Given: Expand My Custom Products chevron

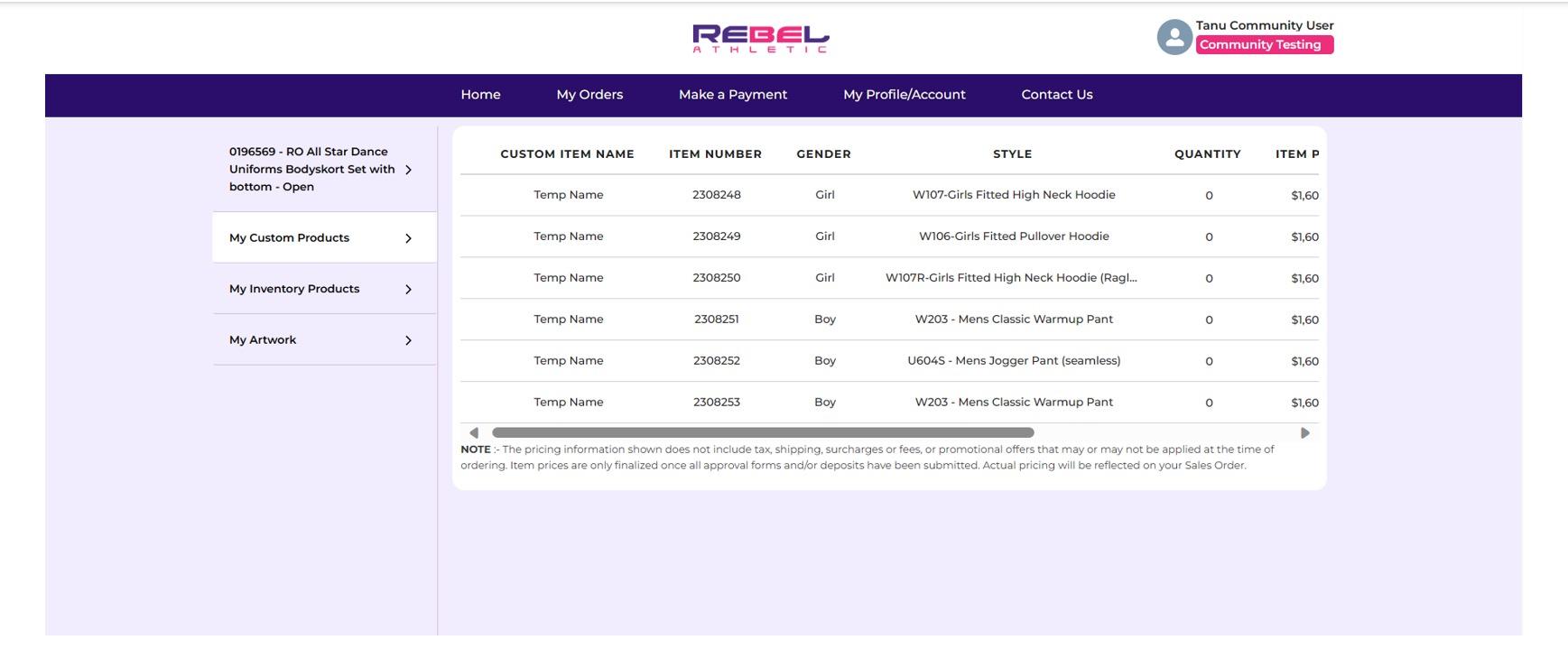Looking at the screenshot, I should [x=408, y=238].
